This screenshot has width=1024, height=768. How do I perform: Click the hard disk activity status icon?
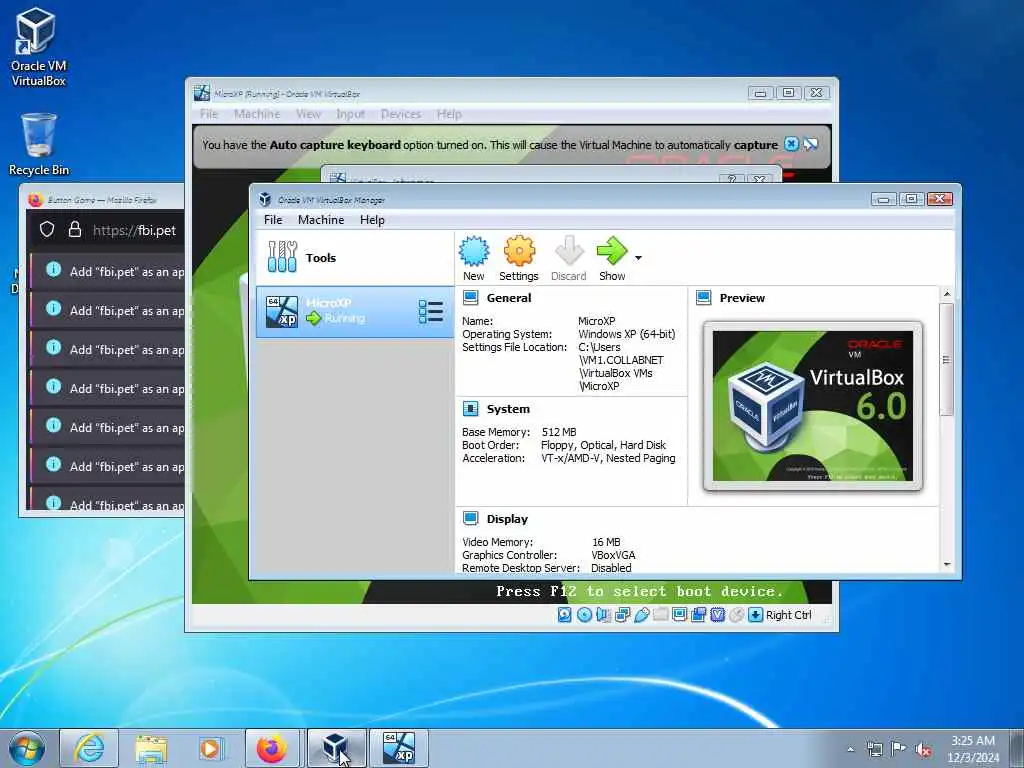click(x=565, y=615)
